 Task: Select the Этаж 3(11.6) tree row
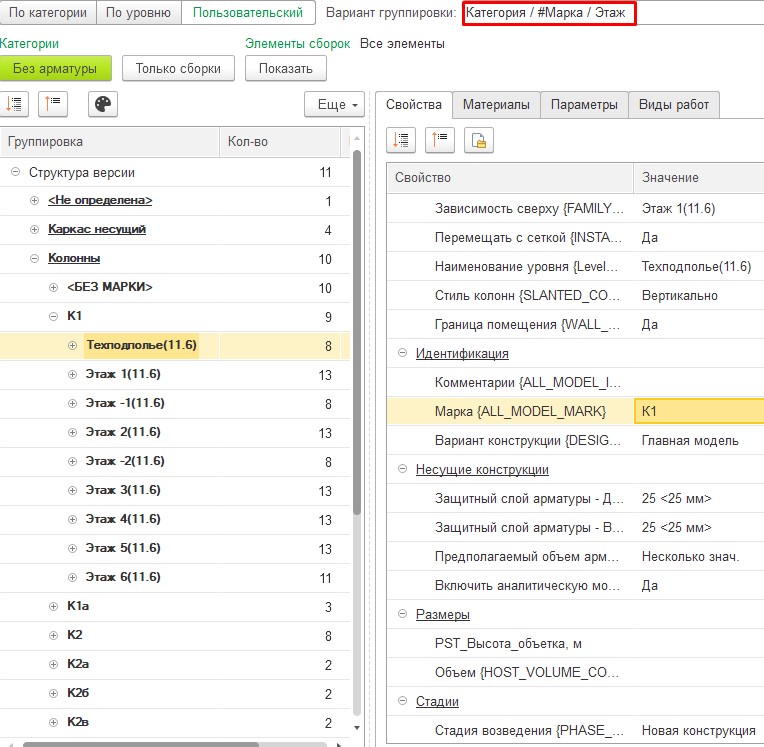(x=123, y=490)
